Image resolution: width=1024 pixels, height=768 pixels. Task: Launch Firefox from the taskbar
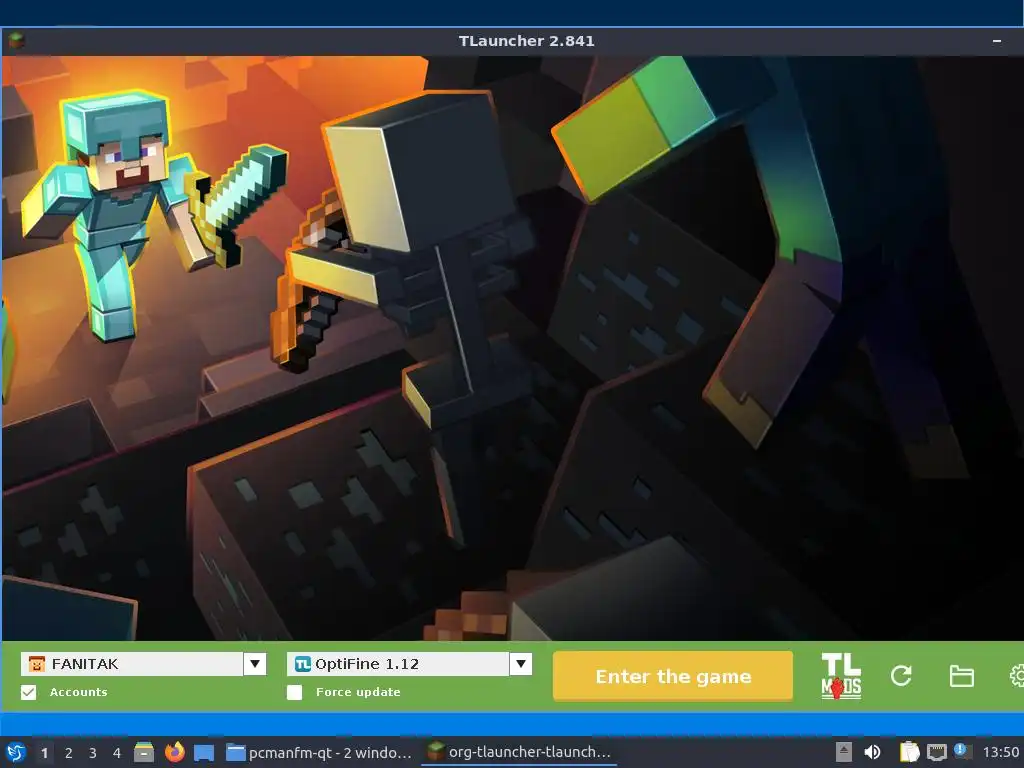(x=174, y=752)
